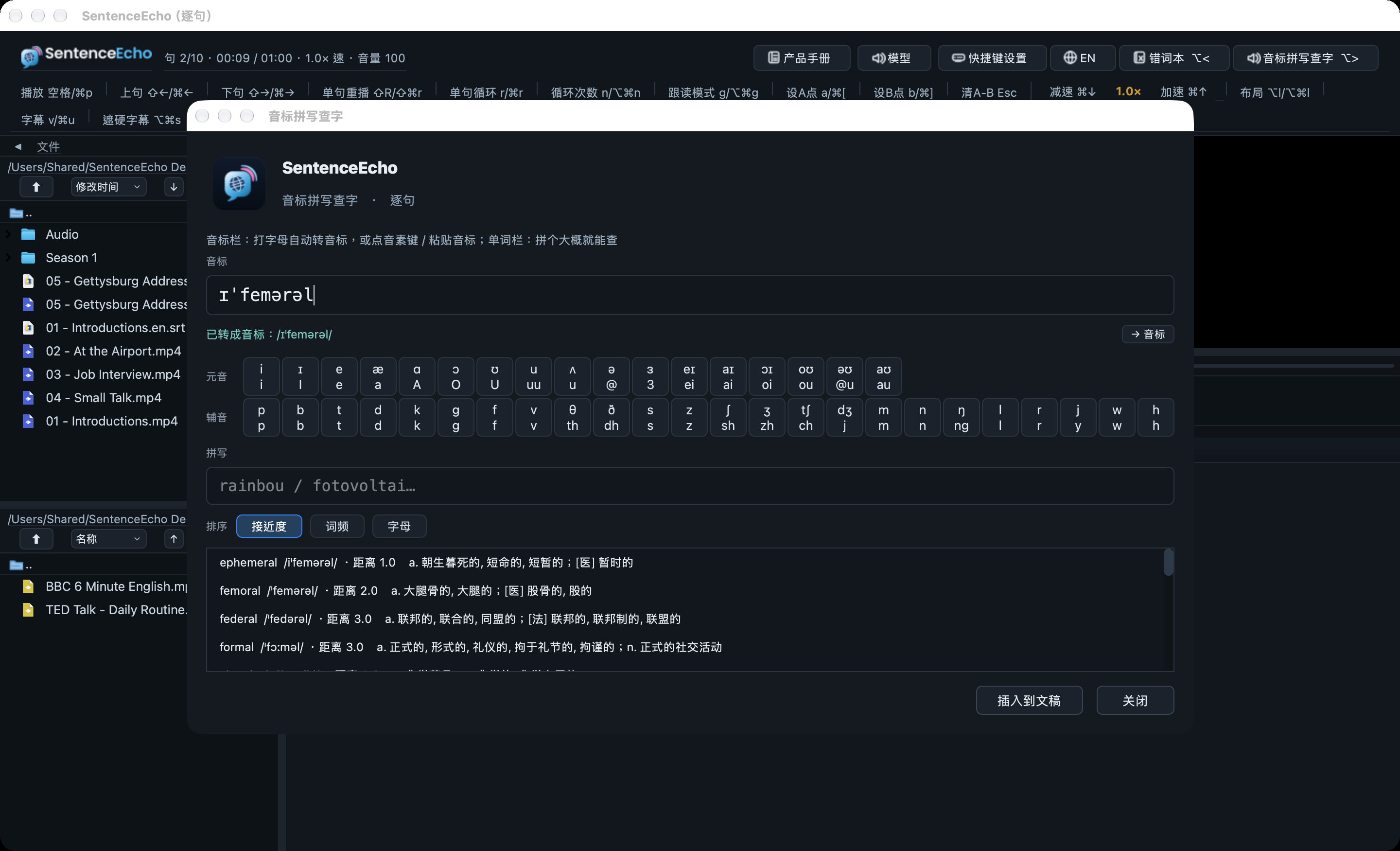
Task: Sort results by 接近度
Action: tap(269, 526)
